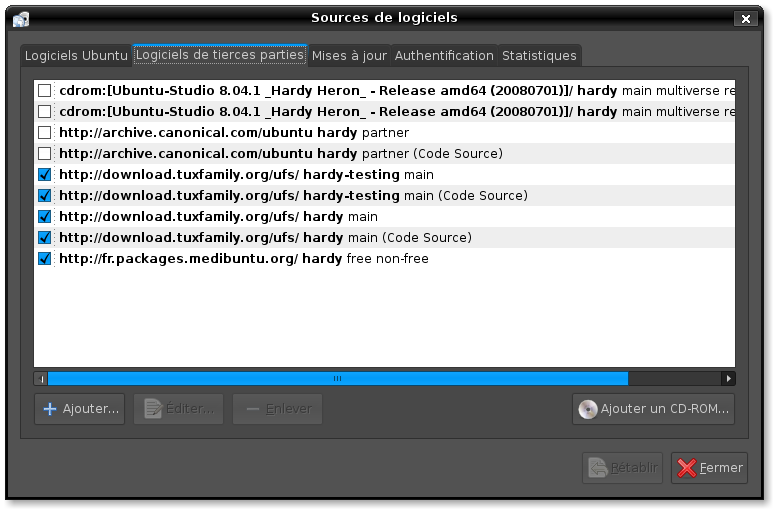Click the blue horizontal scrollbar thumb
This screenshot has height=509, width=773.
pyautogui.click(x=337, y=379)
